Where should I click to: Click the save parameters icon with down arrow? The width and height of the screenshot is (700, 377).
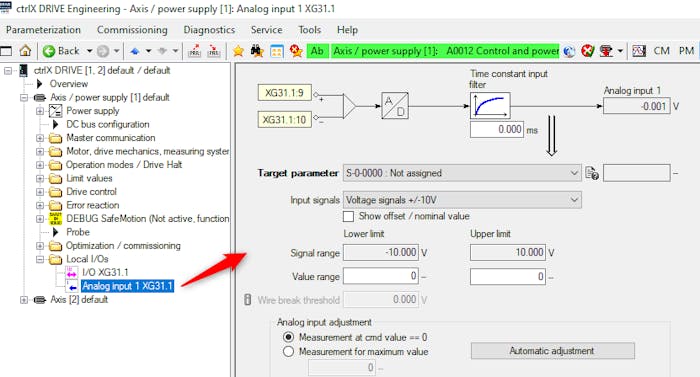click(214, 51)
